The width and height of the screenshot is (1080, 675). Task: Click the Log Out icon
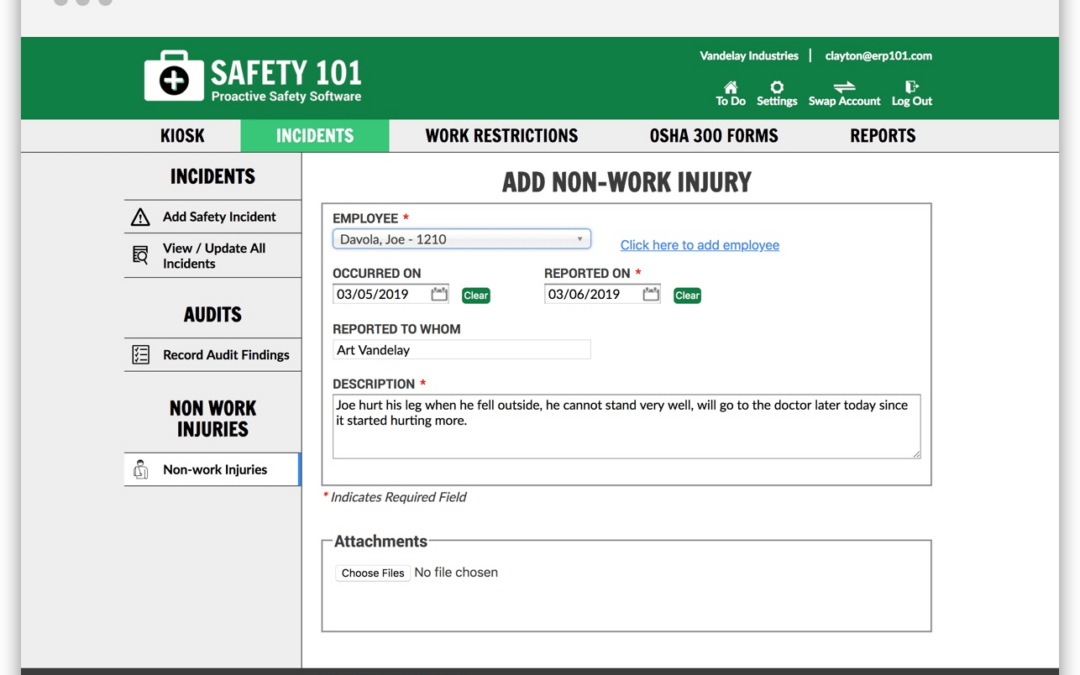911,87
